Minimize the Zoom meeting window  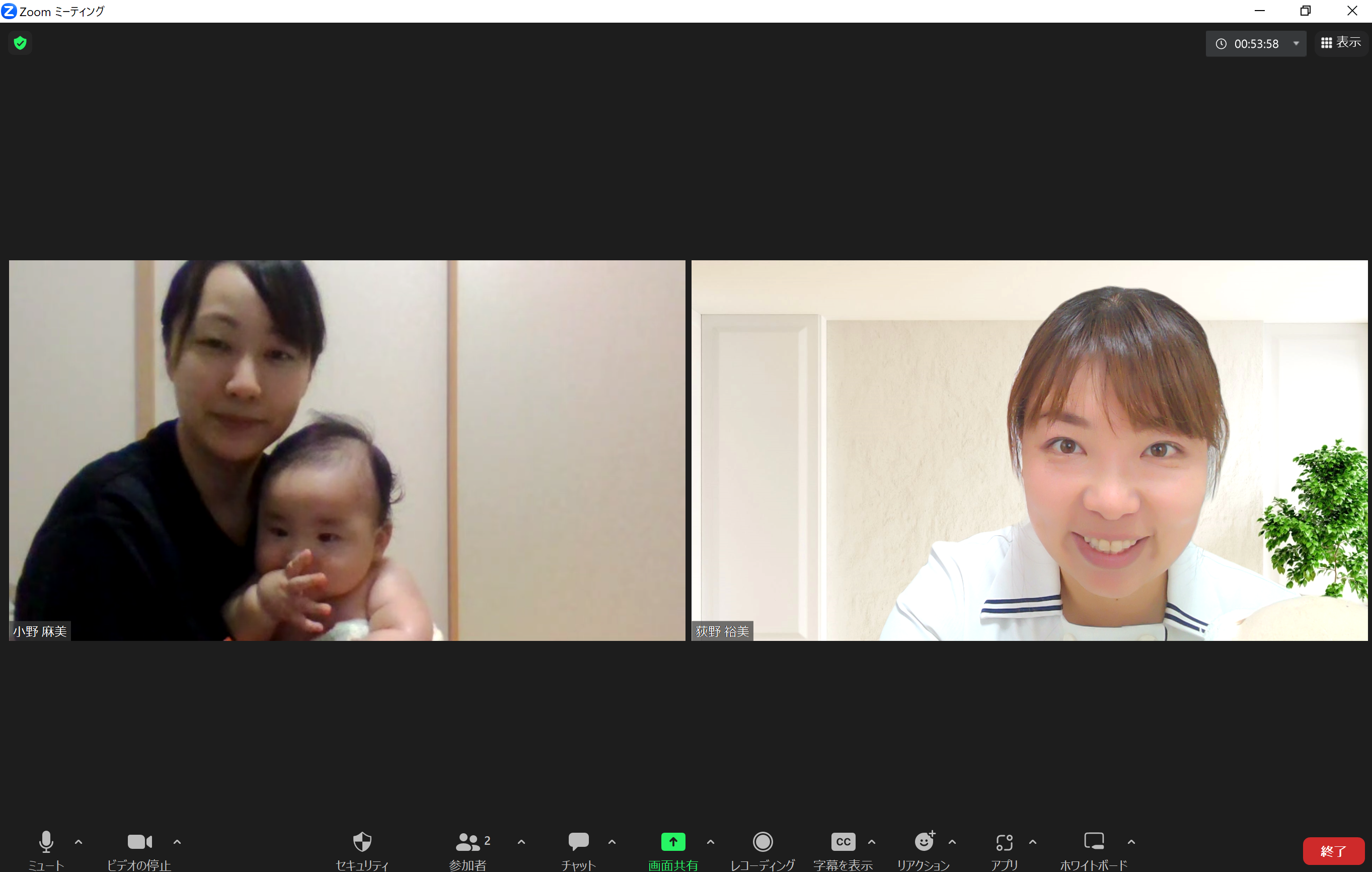click(1260, 11)
